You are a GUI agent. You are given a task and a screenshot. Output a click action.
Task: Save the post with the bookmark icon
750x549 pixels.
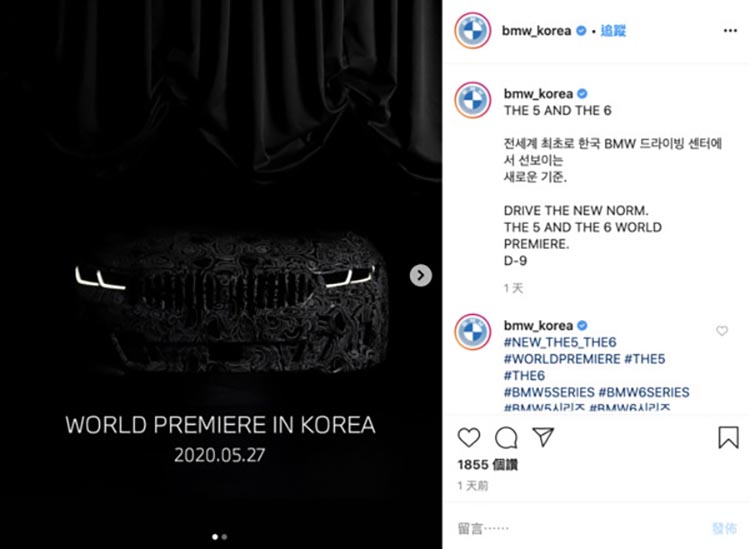(728, 437)
